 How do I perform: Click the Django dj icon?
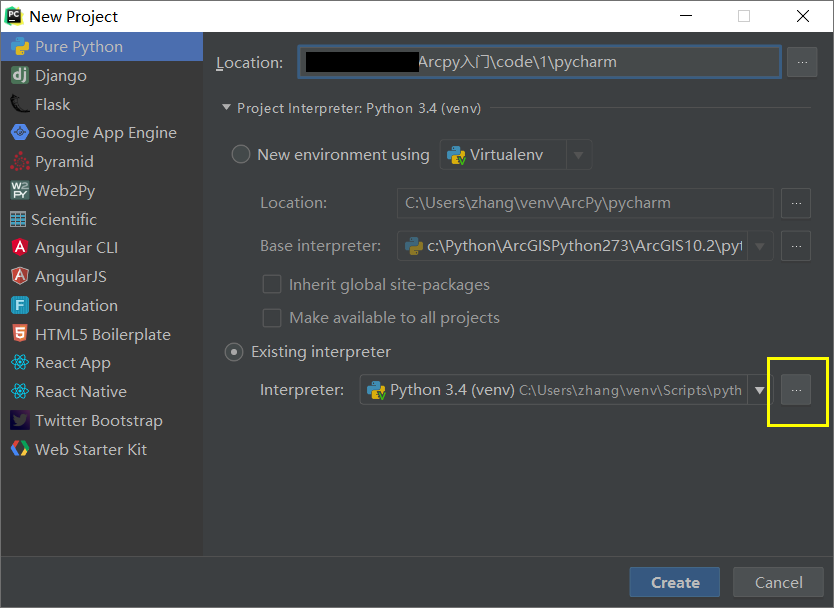(x=20, y=76)
